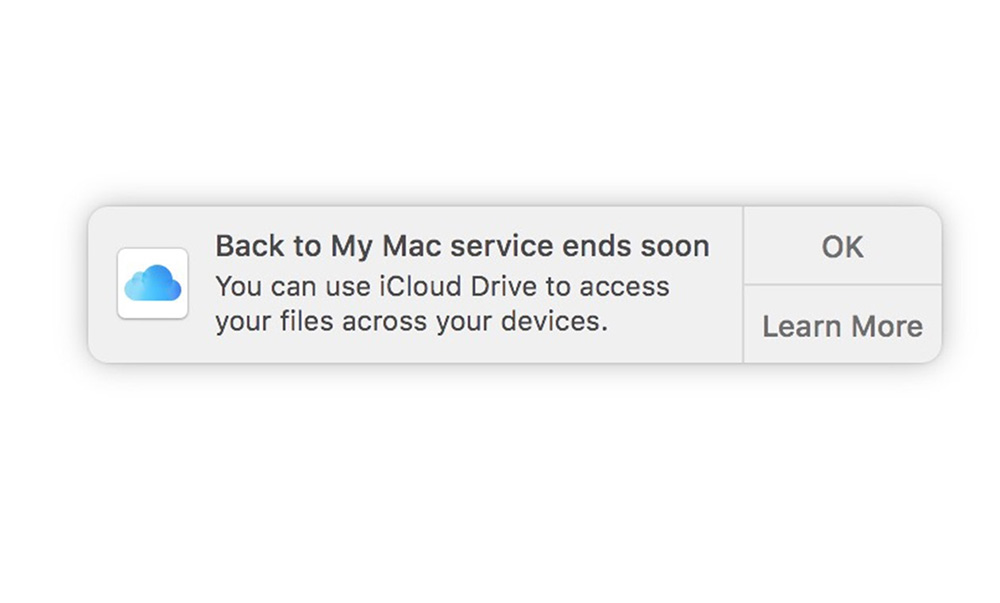Viewport: 1000px width, 603px height.
Task: Open the Learn More link
Action: (842, 325)
